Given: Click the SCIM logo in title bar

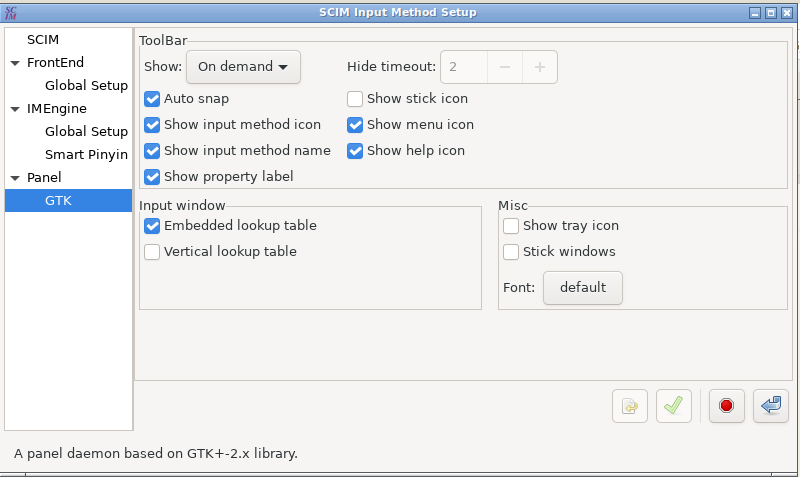Looking at the screenshot, I should (x=11, y=13).
